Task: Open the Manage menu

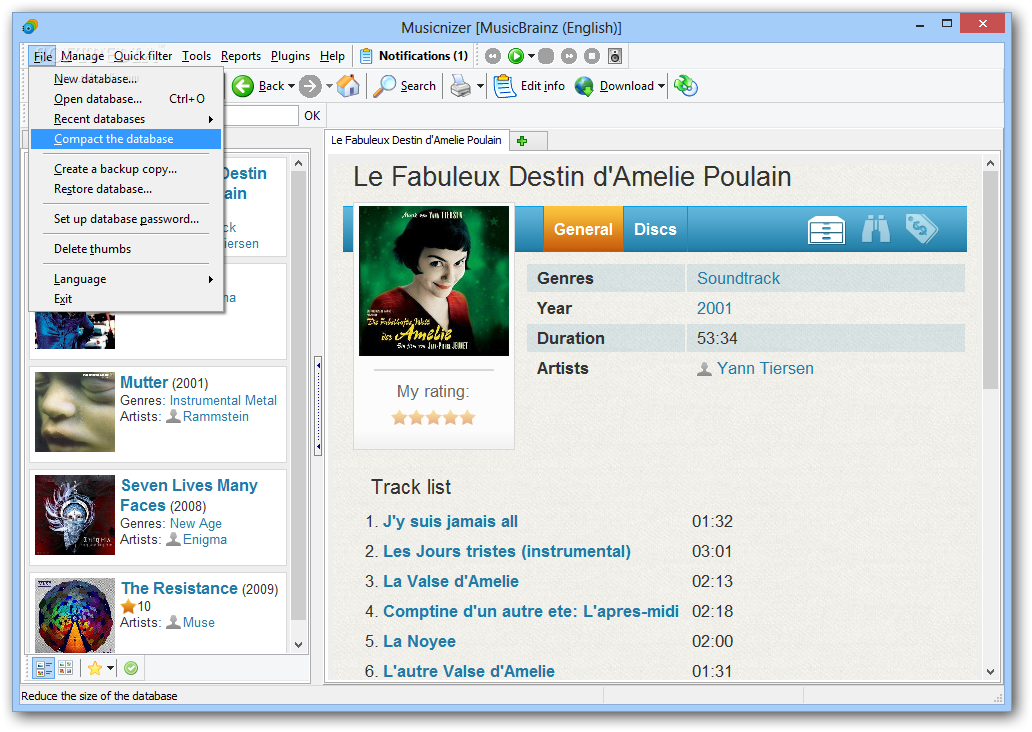Action: [82, 57]
